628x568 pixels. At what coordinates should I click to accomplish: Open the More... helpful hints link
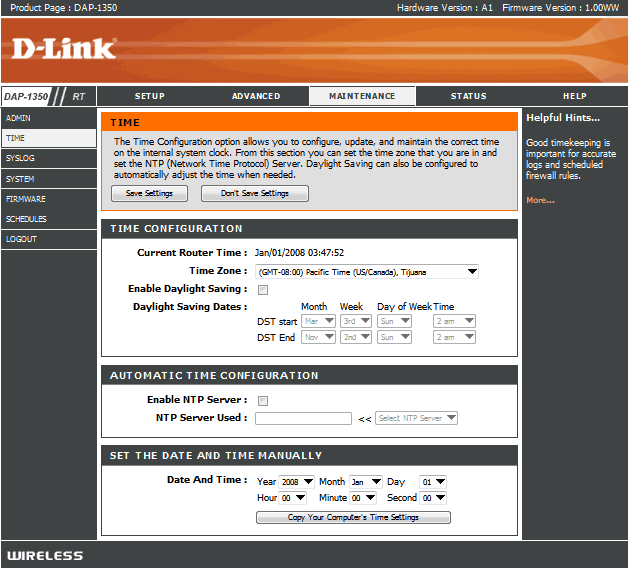click(540, 200)
